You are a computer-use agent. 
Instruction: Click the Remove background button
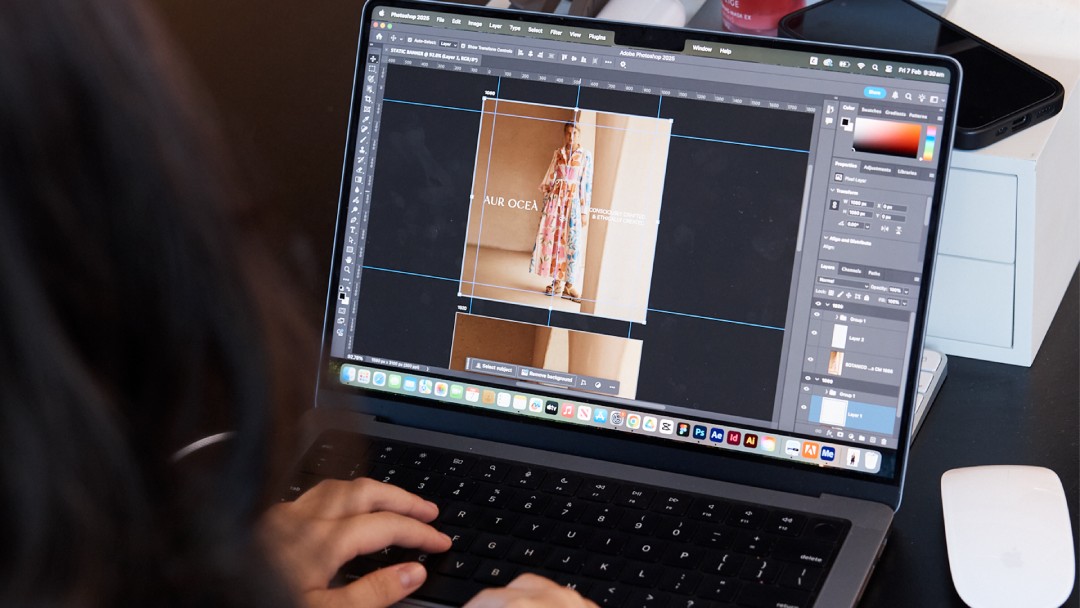[547, 376]
